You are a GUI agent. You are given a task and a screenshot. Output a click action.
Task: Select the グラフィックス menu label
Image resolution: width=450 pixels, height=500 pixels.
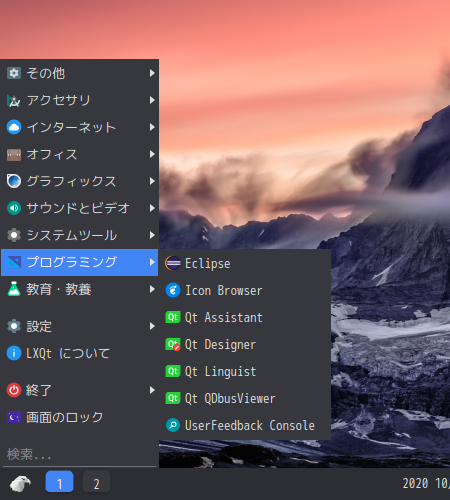(71, 181)
